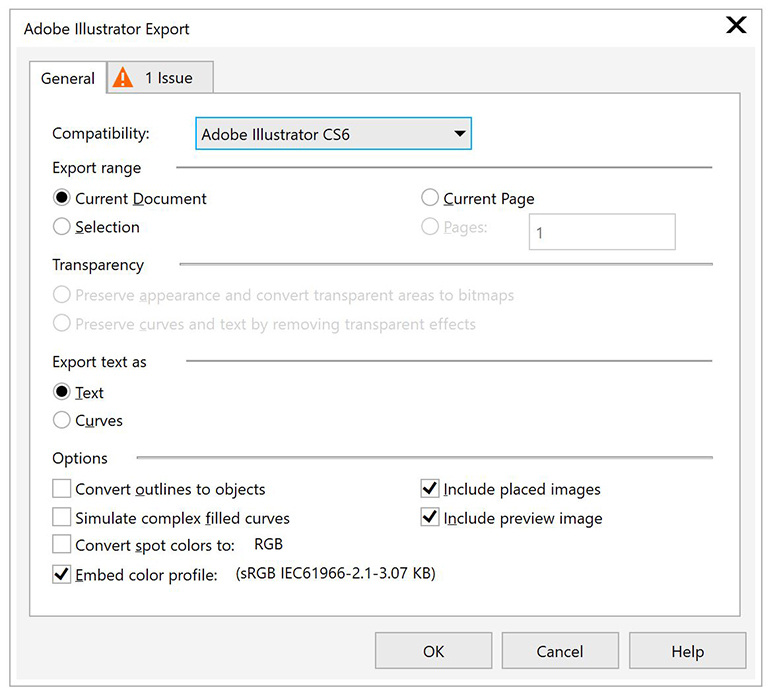Select Text under Export text as
This screenshot has height=700, width=773.
click(63, 393)
